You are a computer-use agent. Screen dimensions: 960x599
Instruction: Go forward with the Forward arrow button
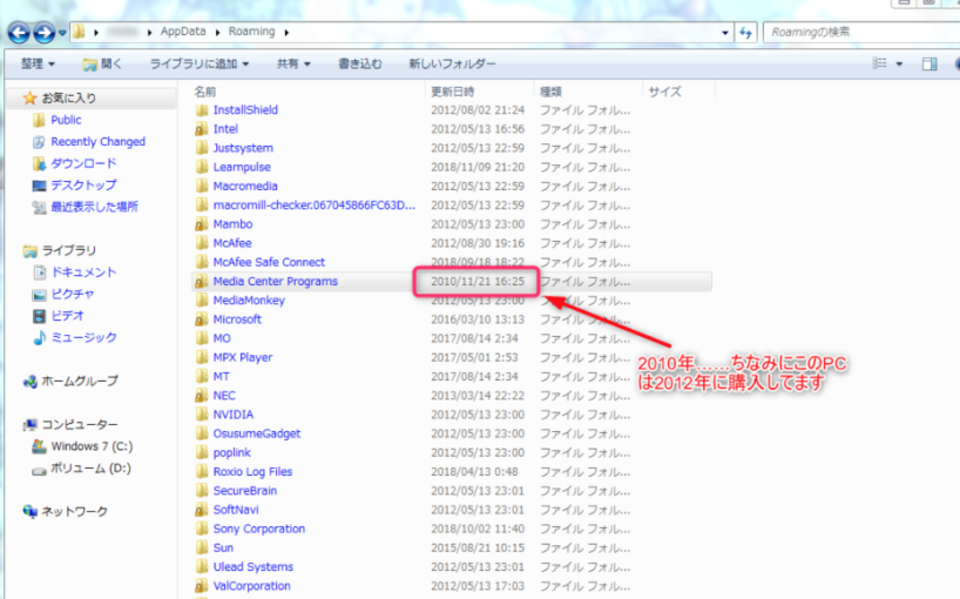click(x=44, y=32)
